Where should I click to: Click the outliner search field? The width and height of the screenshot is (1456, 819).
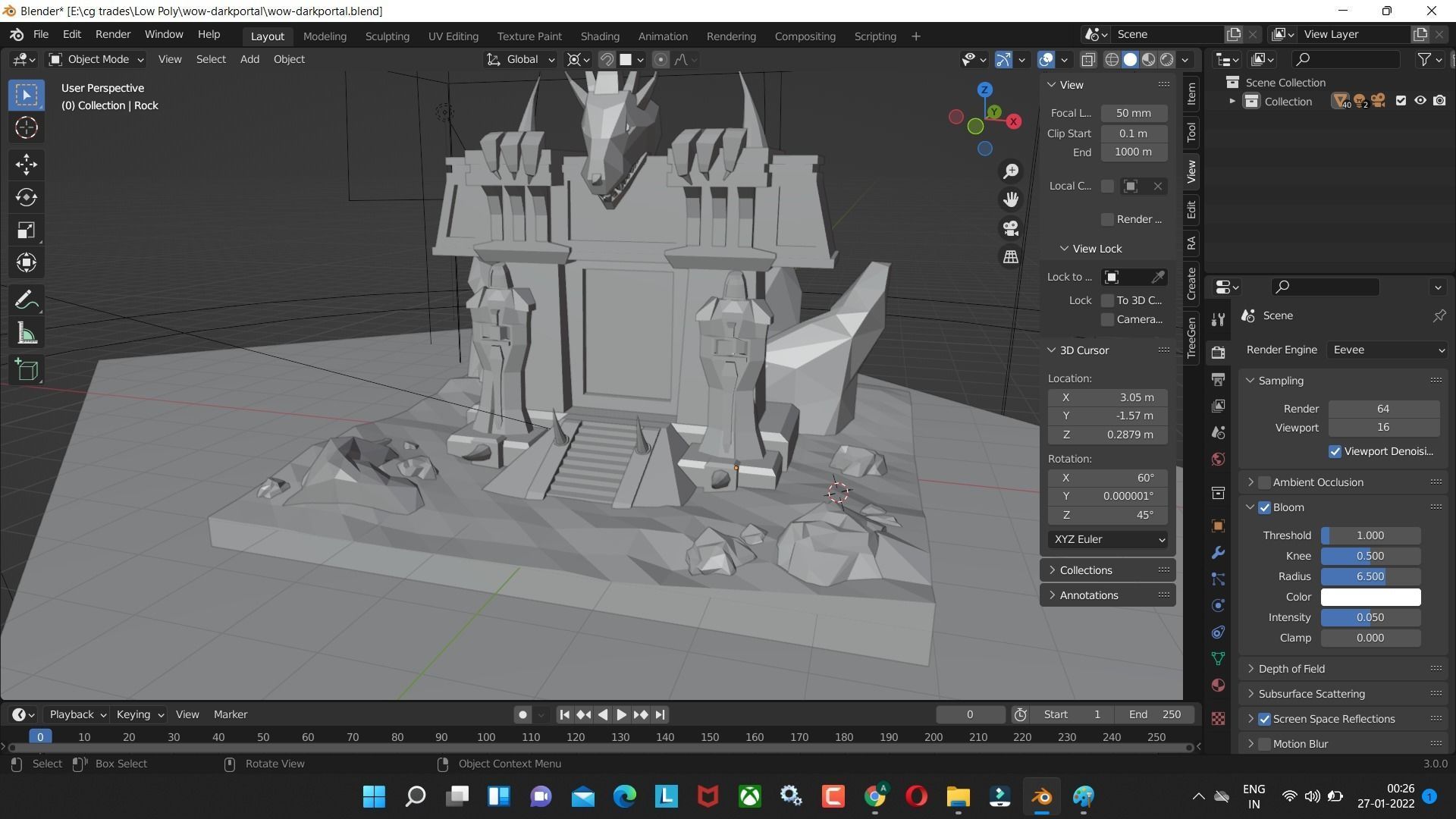click(1346, 59)
